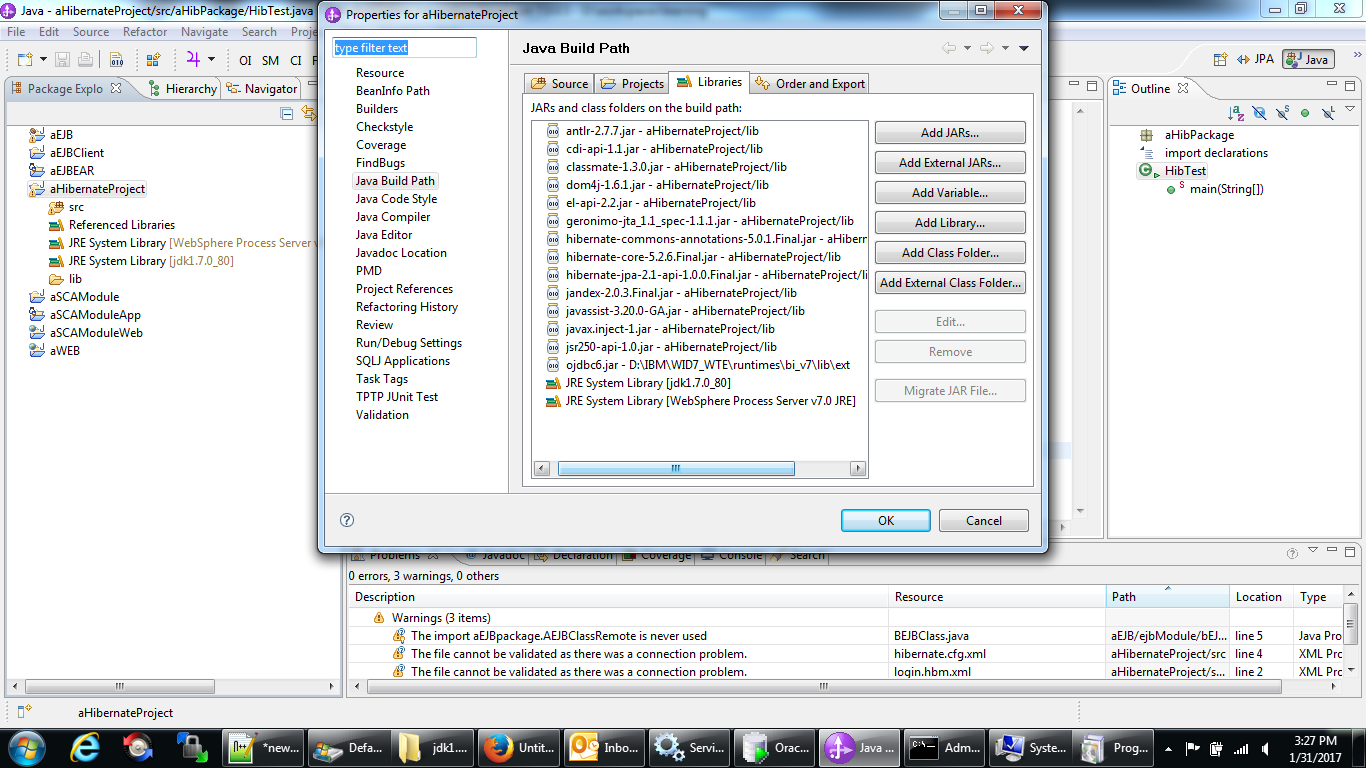Click the right arrow of libraries list scrollbar
This screenshot has width=1366, height=768.
pos(857,468)
